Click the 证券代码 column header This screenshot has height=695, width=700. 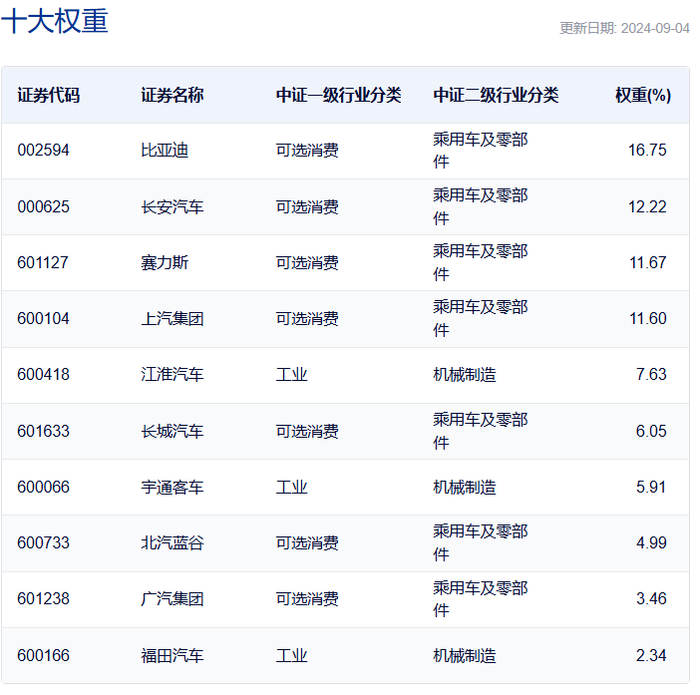pyautogui.click(x=49, y=95)
